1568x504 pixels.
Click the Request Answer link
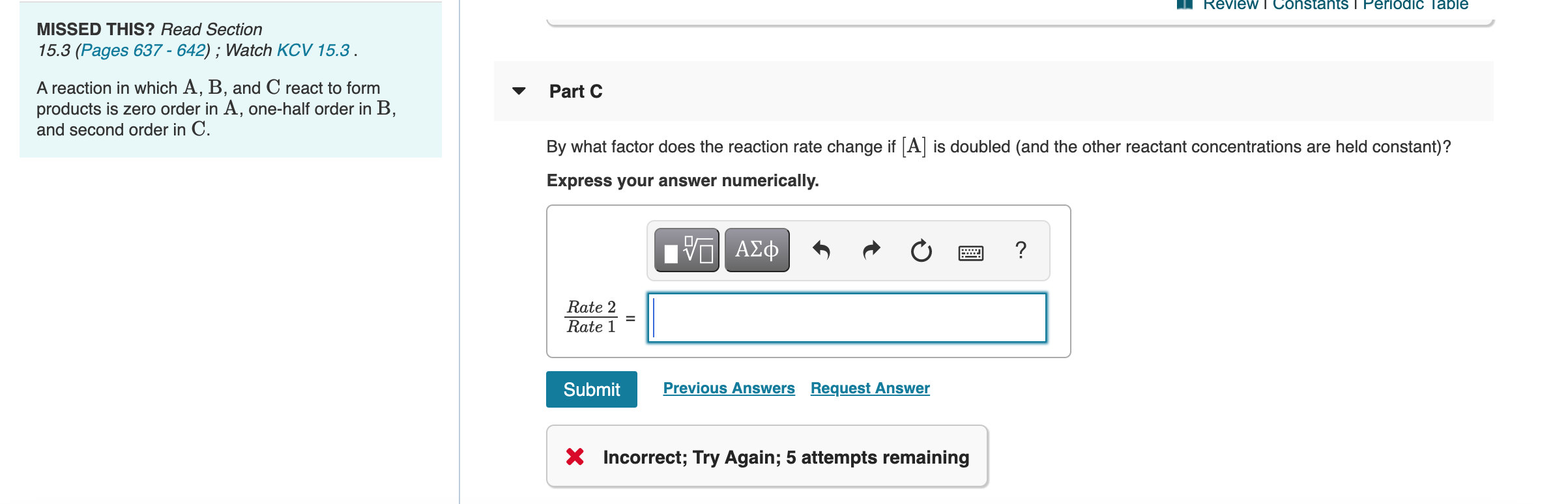tap(869, 388)
